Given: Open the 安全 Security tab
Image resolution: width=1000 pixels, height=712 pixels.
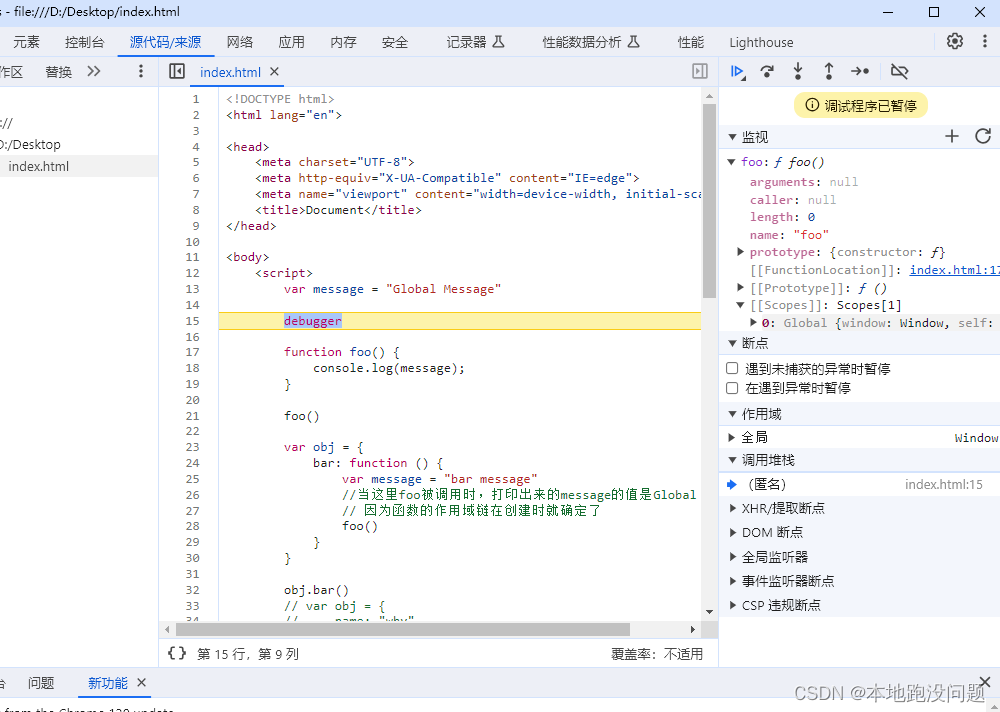Looking at the screenshot, I should tap(395, 42).
